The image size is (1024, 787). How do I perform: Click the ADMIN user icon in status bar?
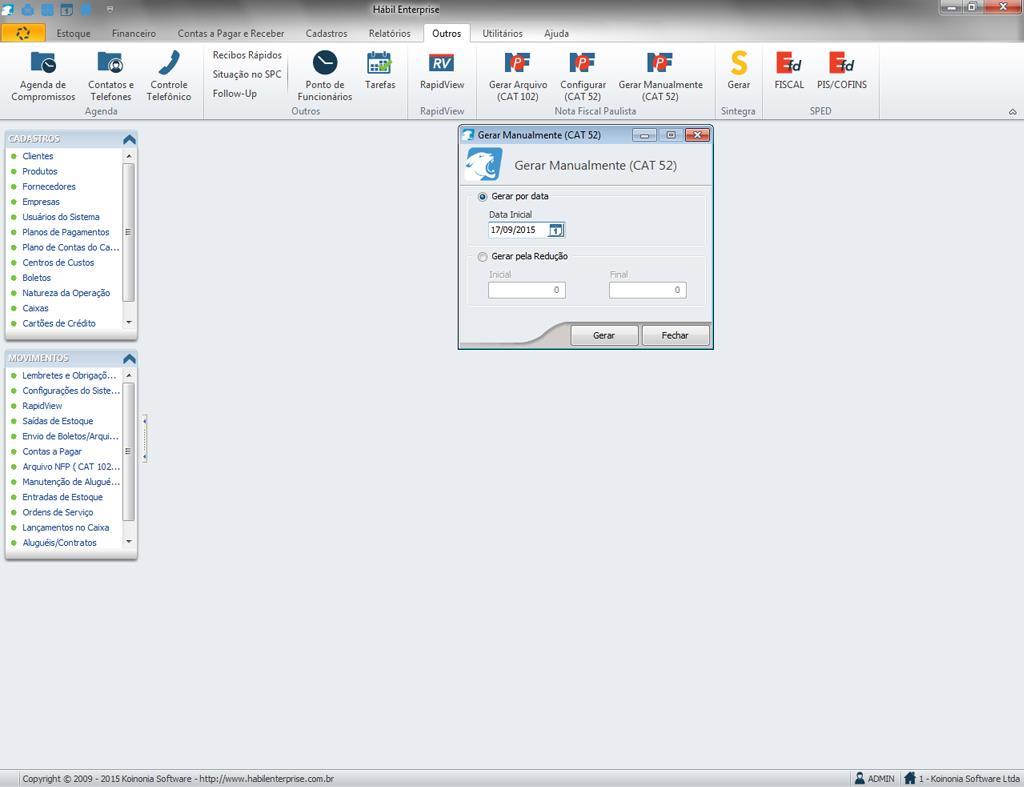(x=859, y=779)
